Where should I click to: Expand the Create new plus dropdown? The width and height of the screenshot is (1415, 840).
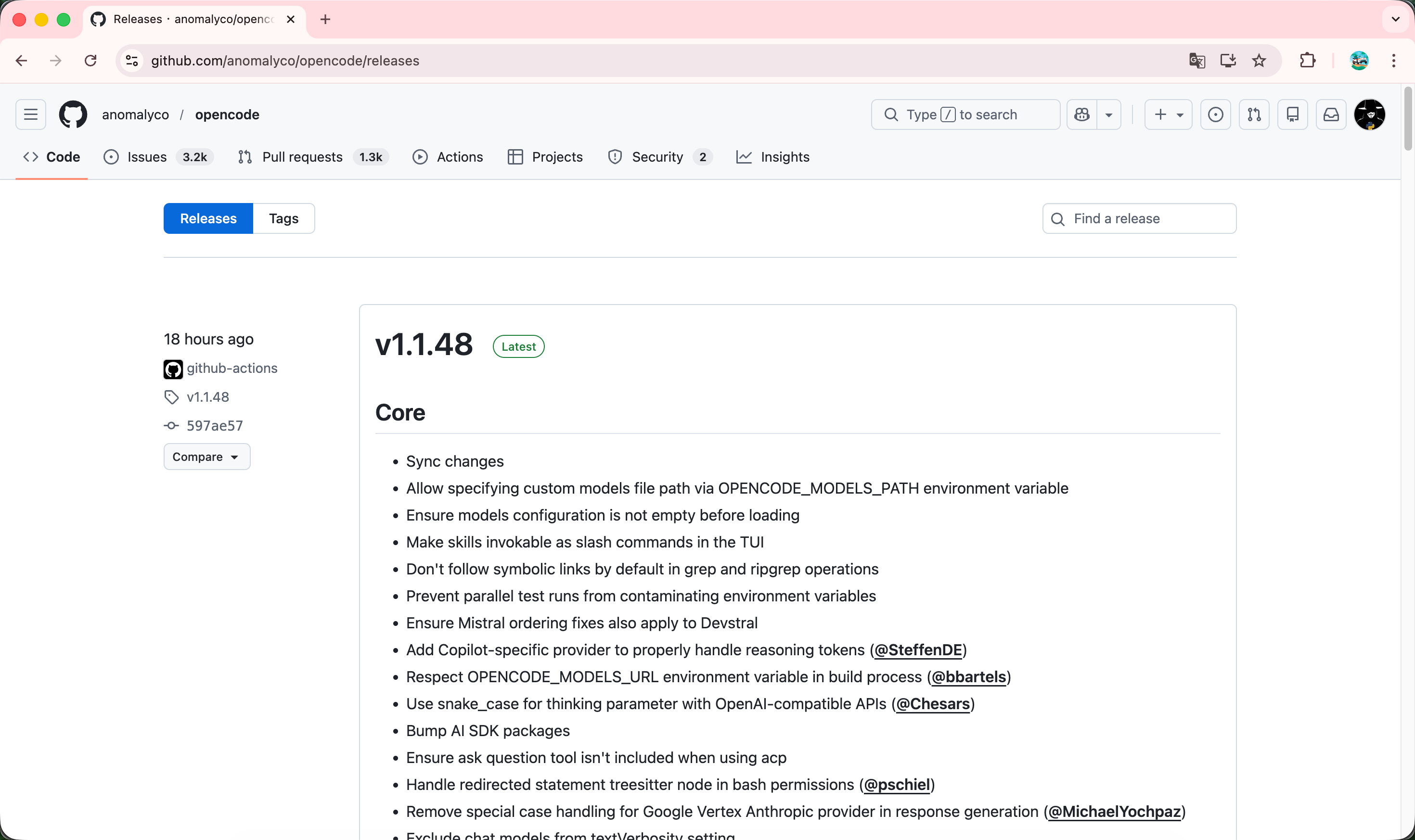pyautogui.click(x=1168, y=115)
